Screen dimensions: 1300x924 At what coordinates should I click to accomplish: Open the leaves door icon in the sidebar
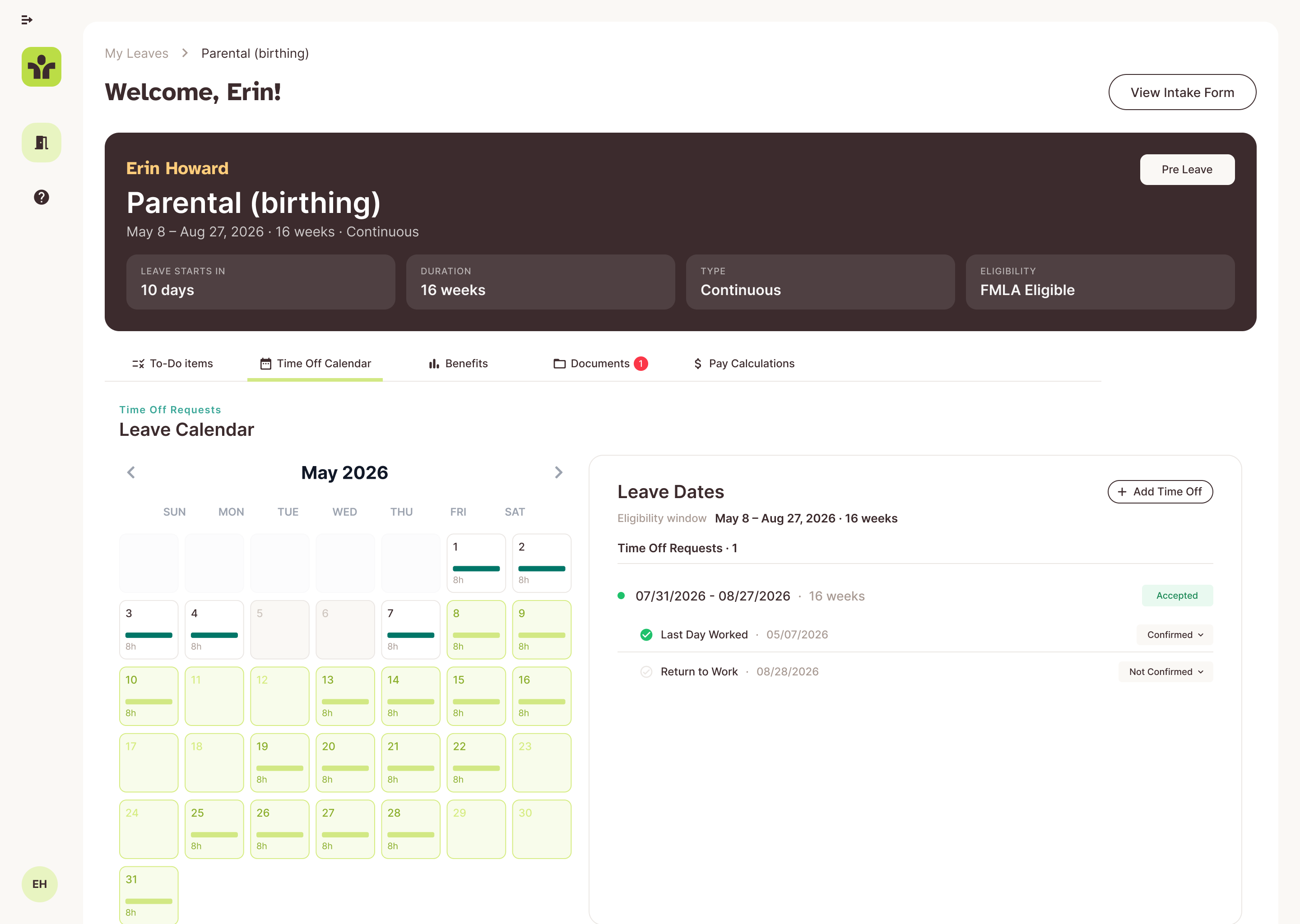coord(42,143)
